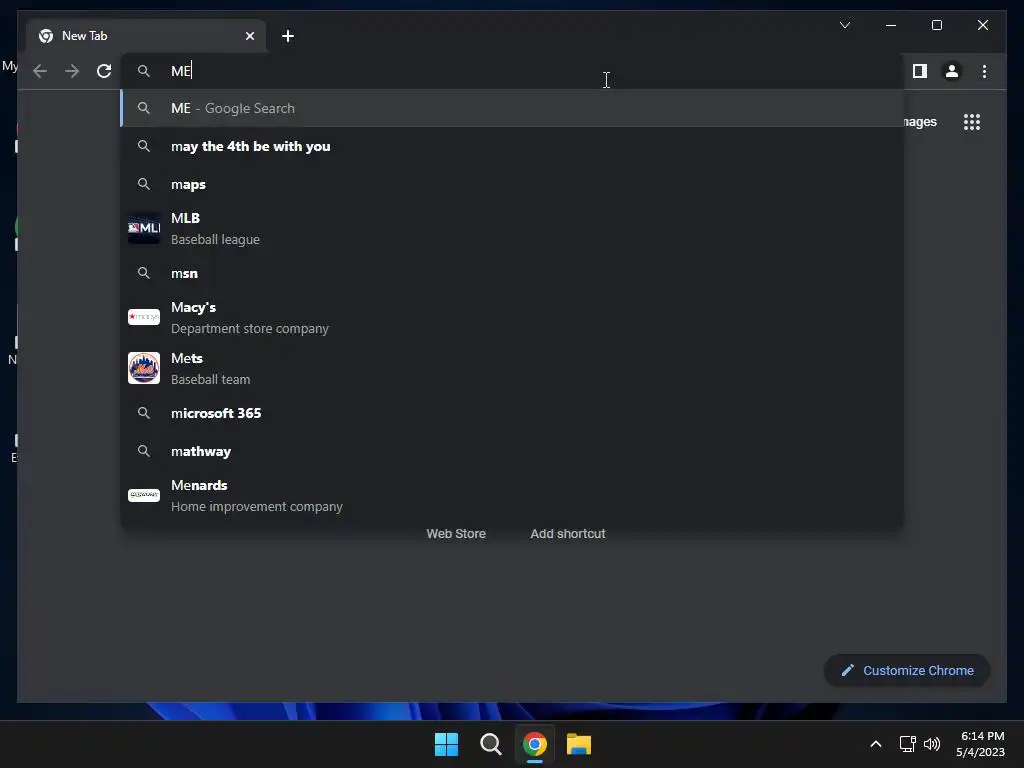Click the Menards logo thumbnail
The width and height of the screenshot is (1024, 768).
pyautogui.click(x=144, y=495)
